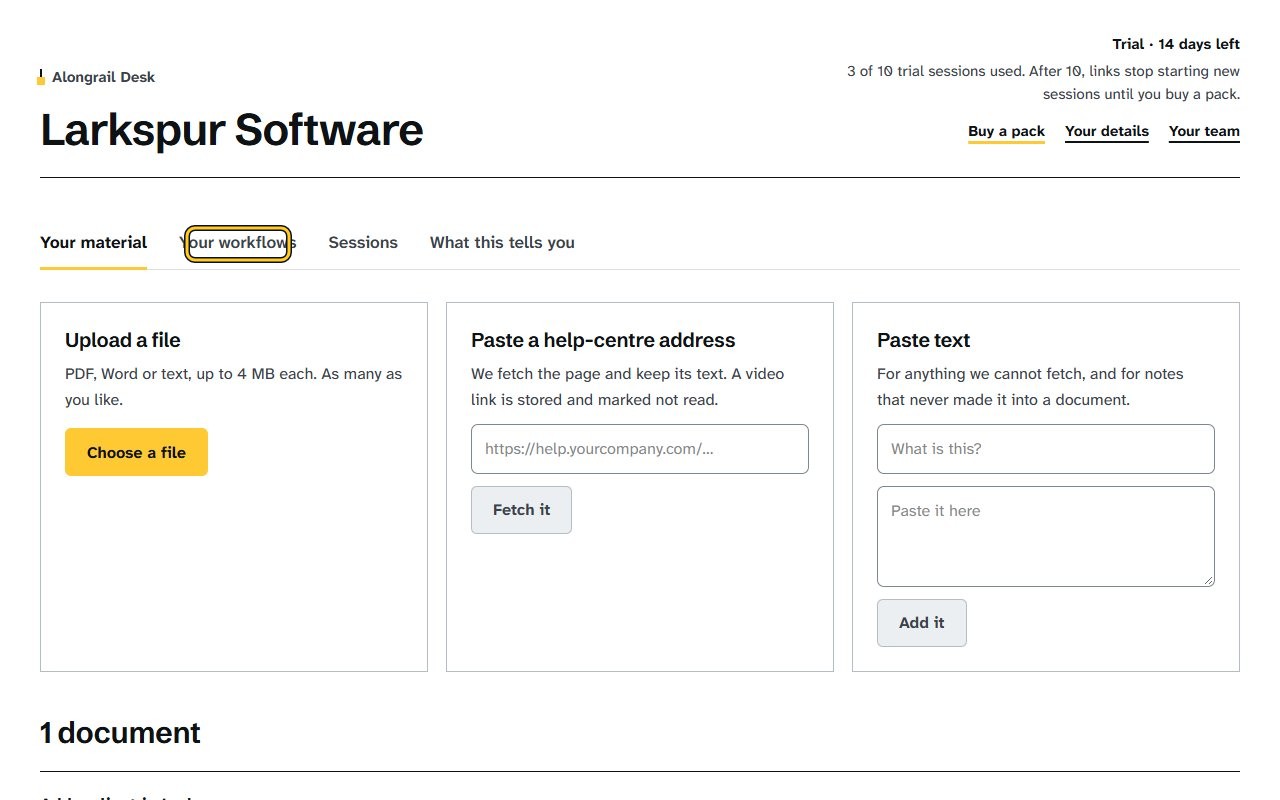Click the Alongrail Desk logo mark

click(x=41, y=77)
